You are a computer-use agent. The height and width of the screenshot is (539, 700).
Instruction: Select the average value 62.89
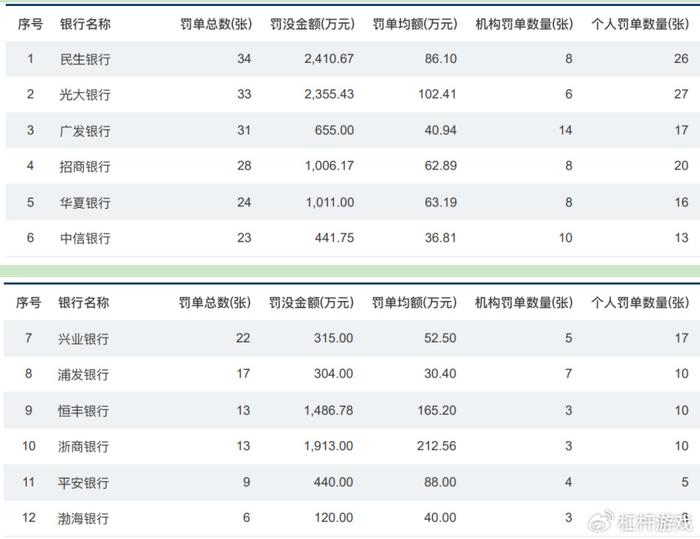[x=441, y=166]
